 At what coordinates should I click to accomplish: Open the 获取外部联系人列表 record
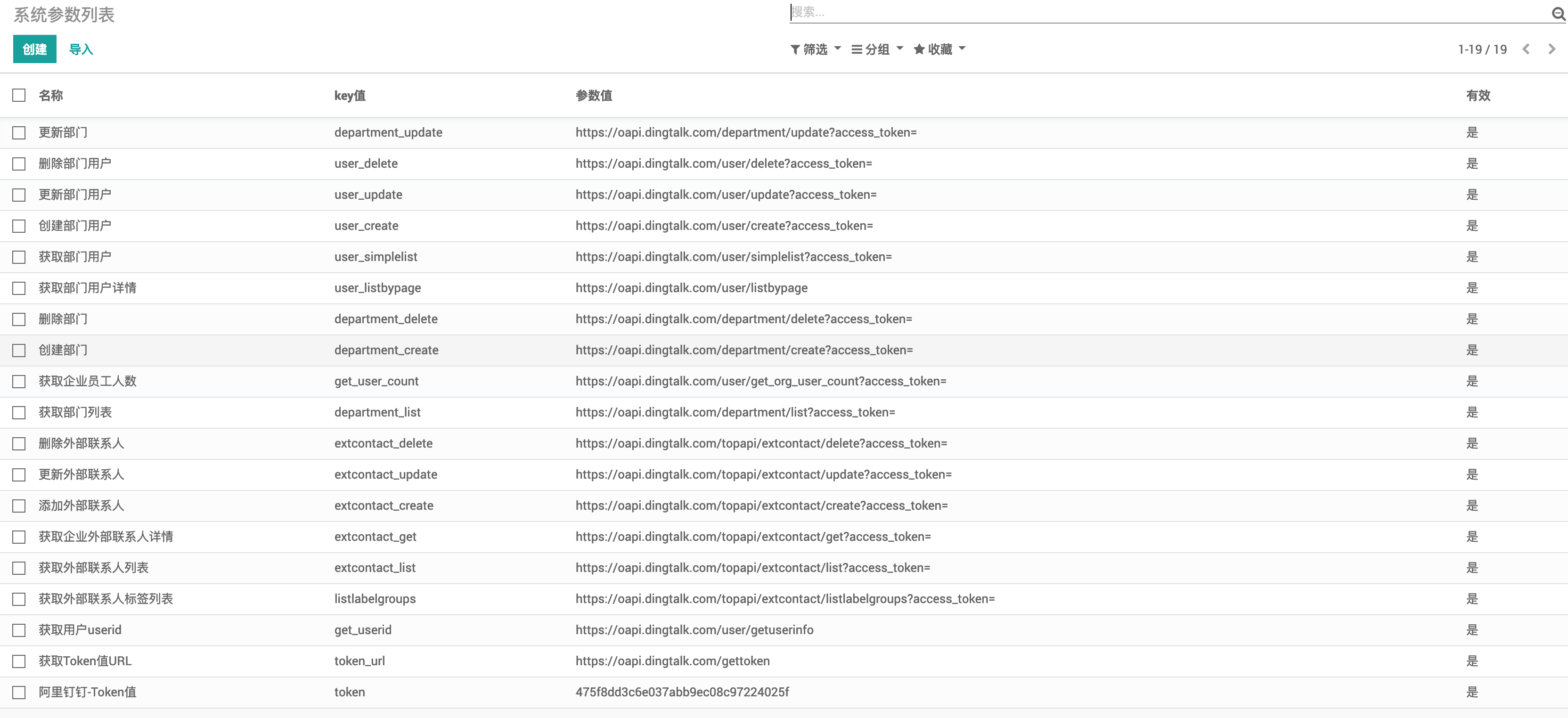pyautogui.click(x=94, y=568)
